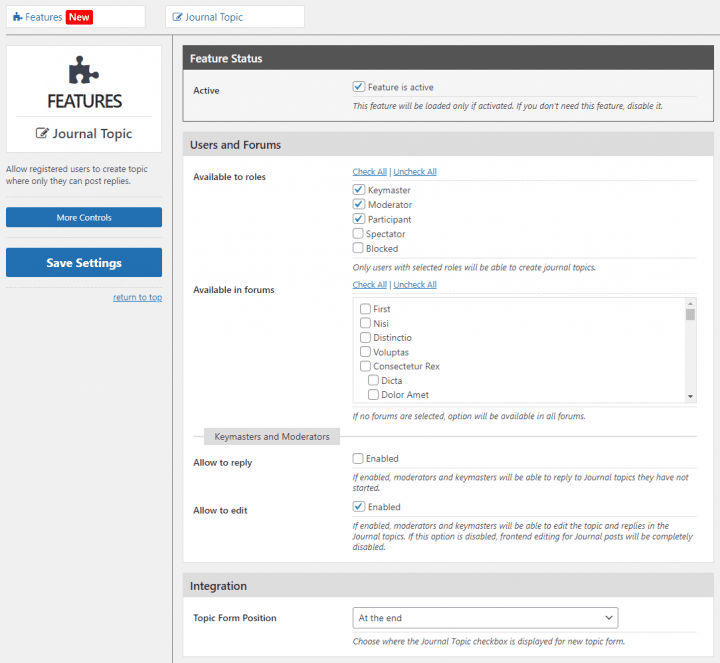Click the More Controls button
Viewport: 720px width, 663px height.
[x=84, y=217]
